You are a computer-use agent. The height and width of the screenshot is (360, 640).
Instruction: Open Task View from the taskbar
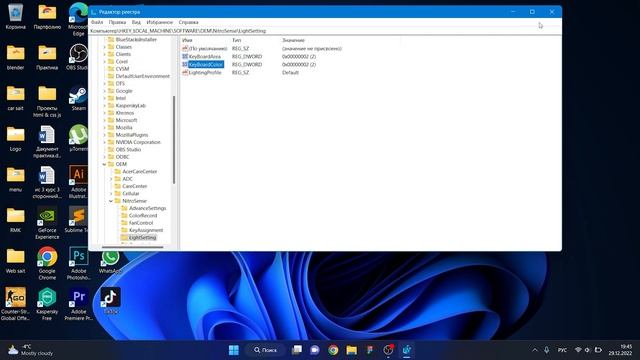[297, 350]
